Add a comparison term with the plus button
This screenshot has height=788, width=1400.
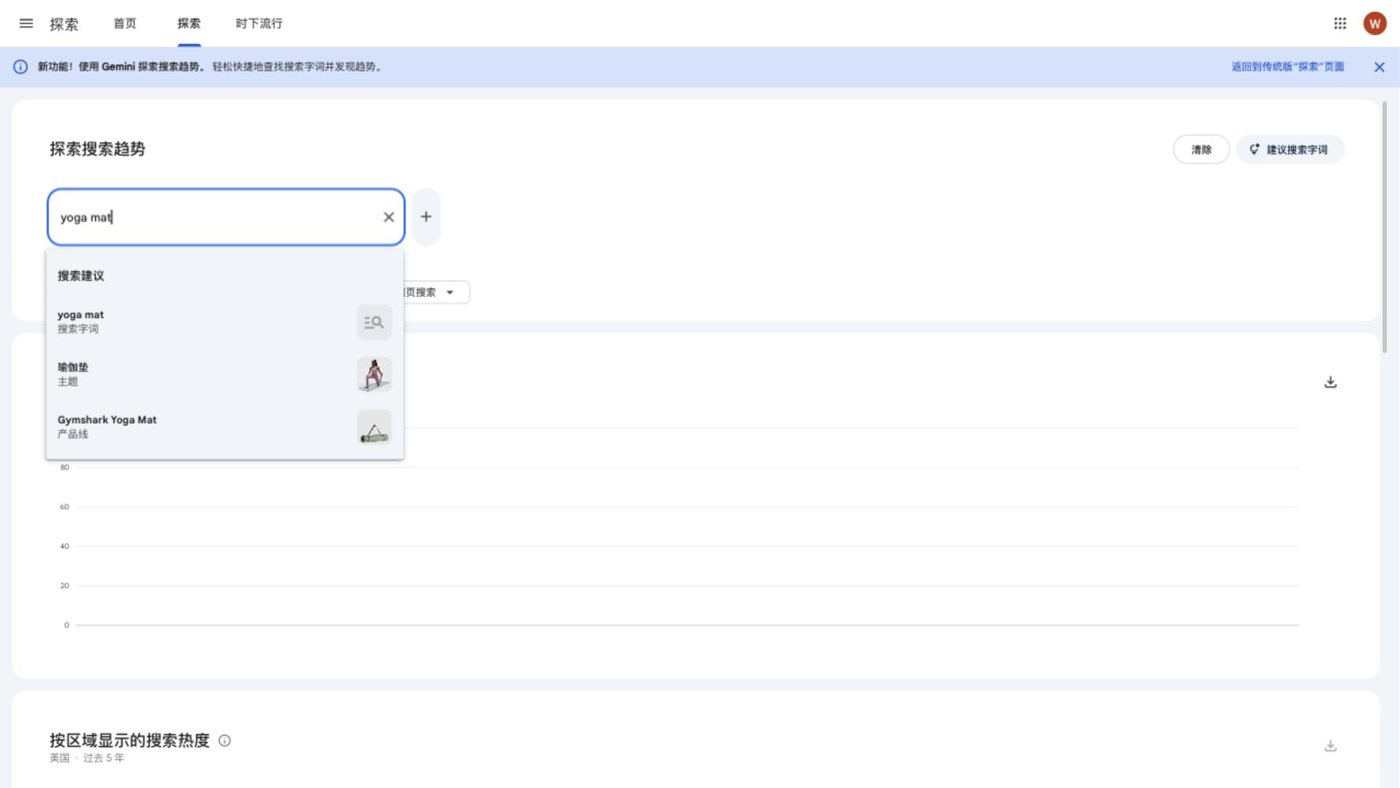[426, 217]
